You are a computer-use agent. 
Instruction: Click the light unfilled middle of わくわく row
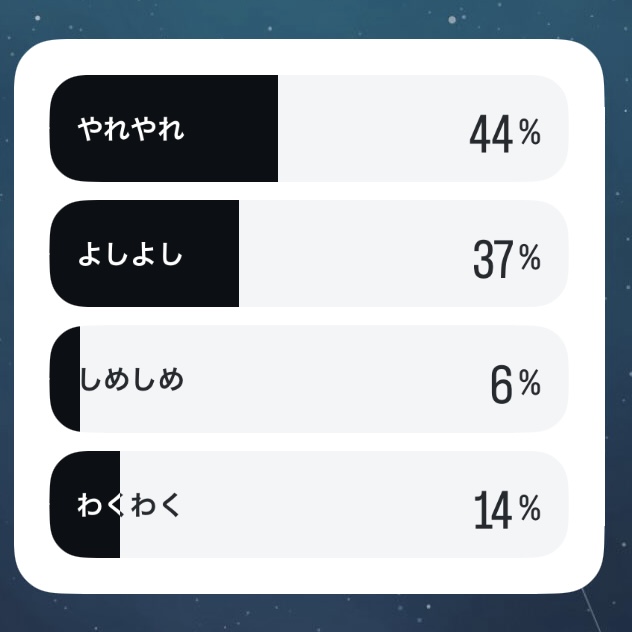tap(322, 505)
